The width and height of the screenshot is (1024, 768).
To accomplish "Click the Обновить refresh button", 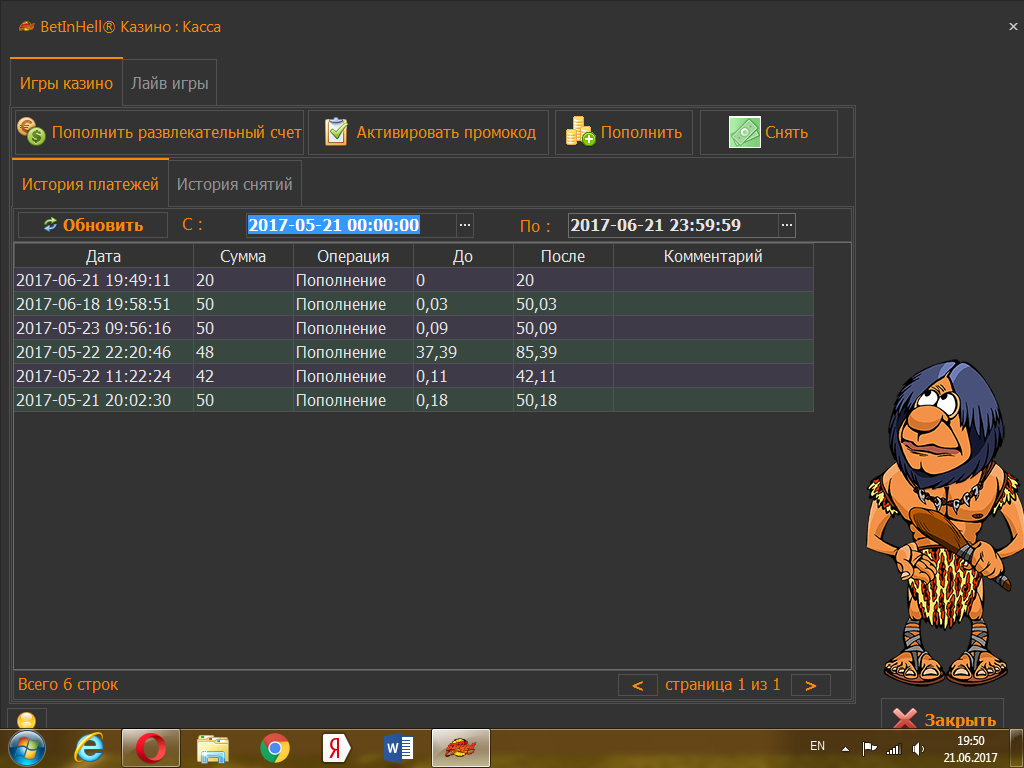I will point(93,225).
